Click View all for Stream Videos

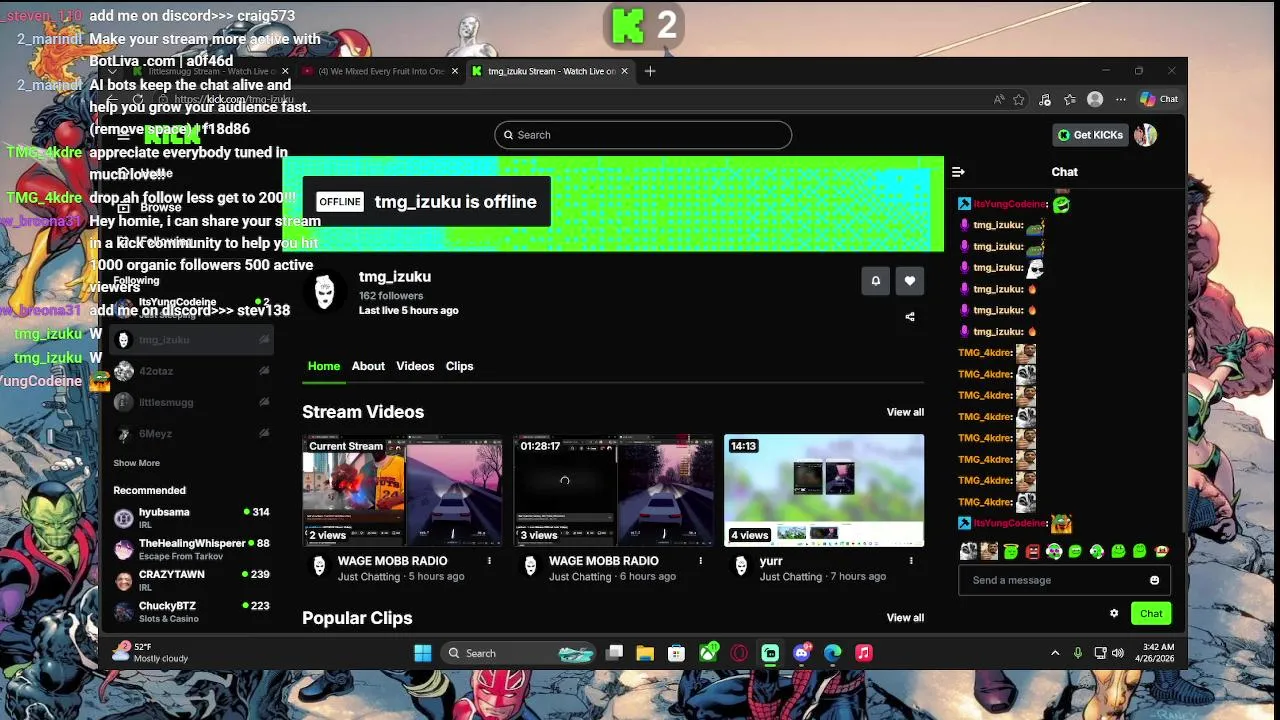pos(905,412)
